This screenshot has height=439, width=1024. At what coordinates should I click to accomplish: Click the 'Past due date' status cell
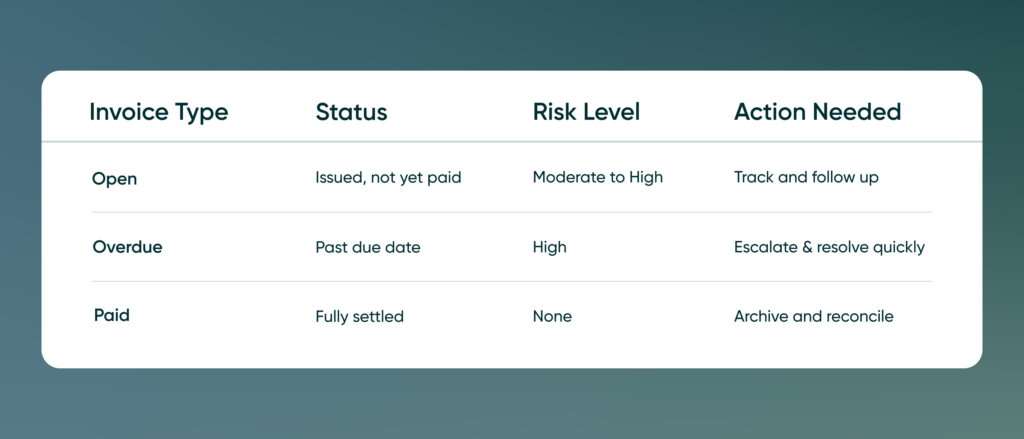point(368,248)
